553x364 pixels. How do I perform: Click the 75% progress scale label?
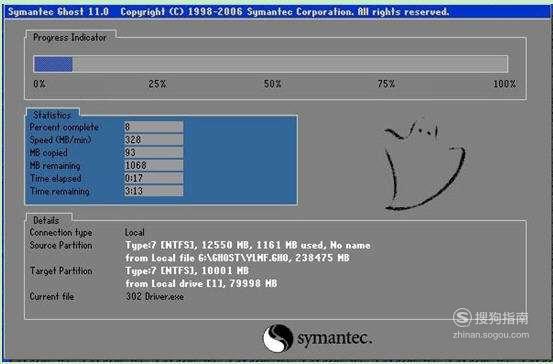tap(386, 84)
